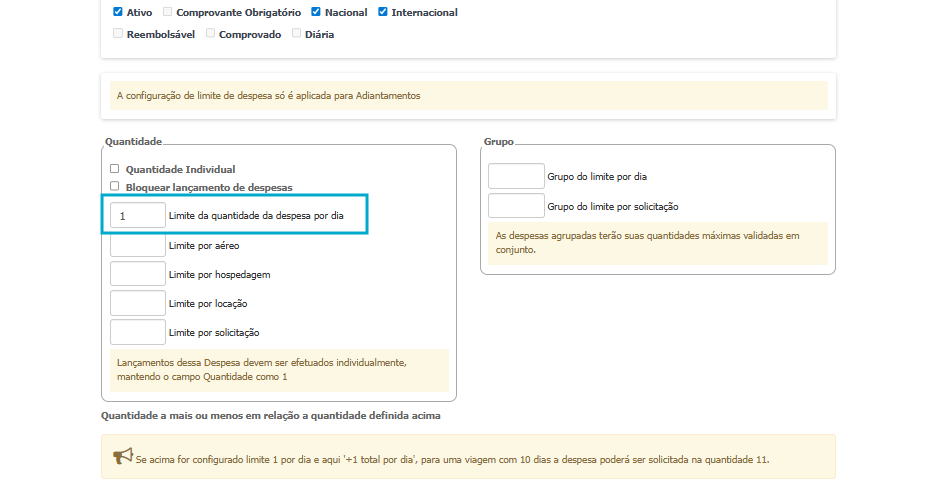Click the Grupo do limite por dia field

point(516,176)
